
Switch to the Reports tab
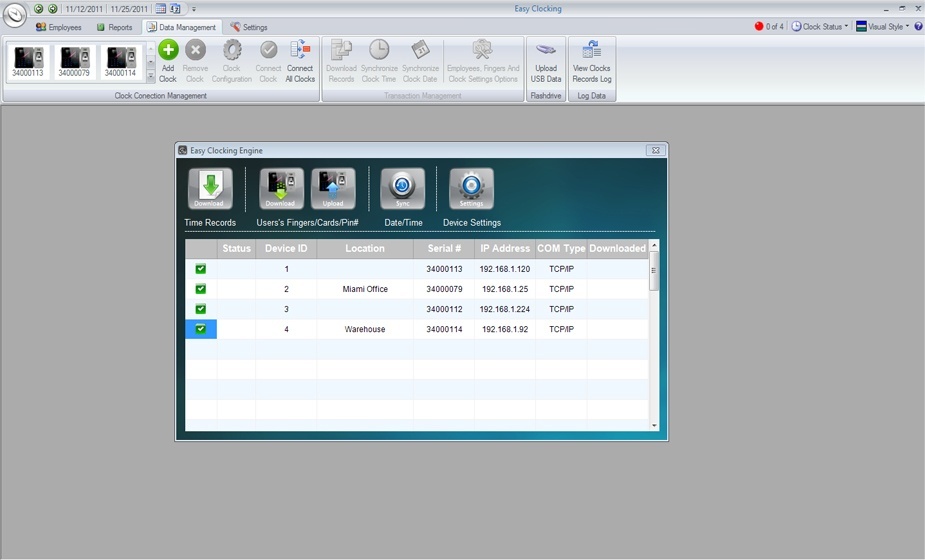point(114,27)
